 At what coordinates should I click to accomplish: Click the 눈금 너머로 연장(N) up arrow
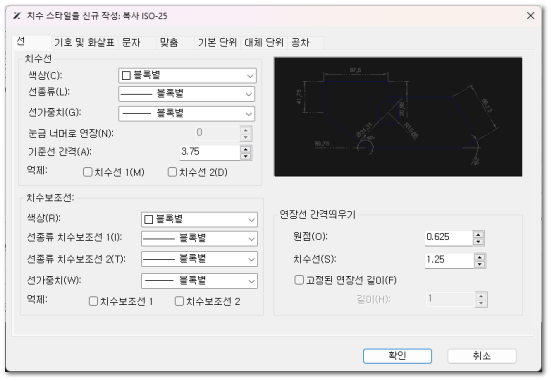[246, 130]
